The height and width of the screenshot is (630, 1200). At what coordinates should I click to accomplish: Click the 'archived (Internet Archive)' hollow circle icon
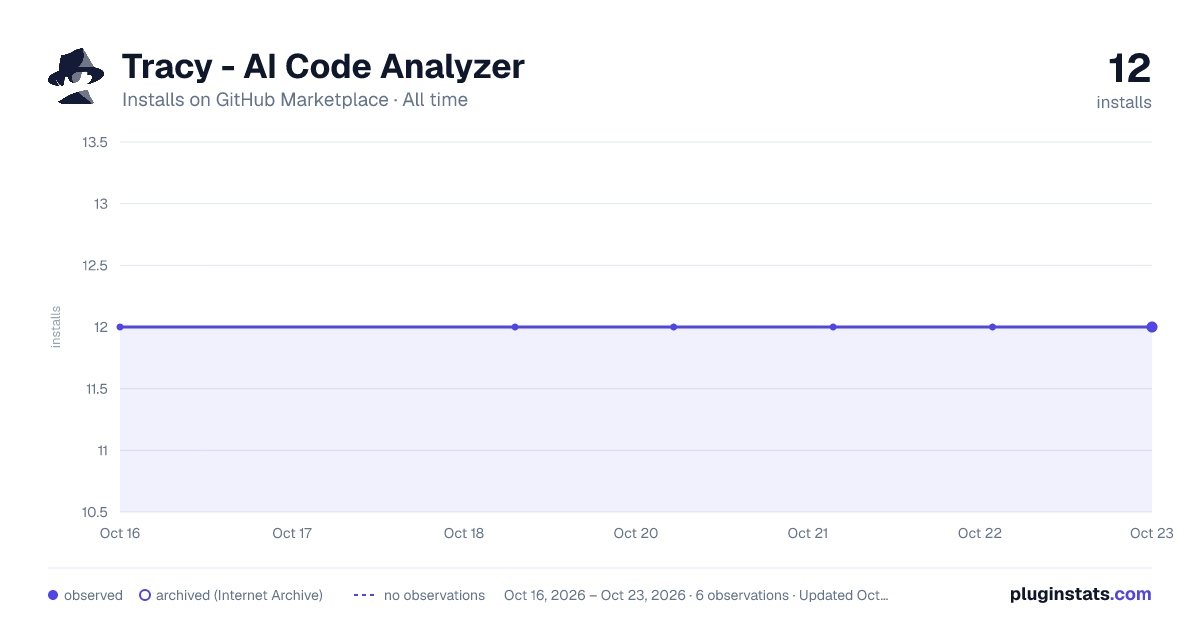click(145, 595)
